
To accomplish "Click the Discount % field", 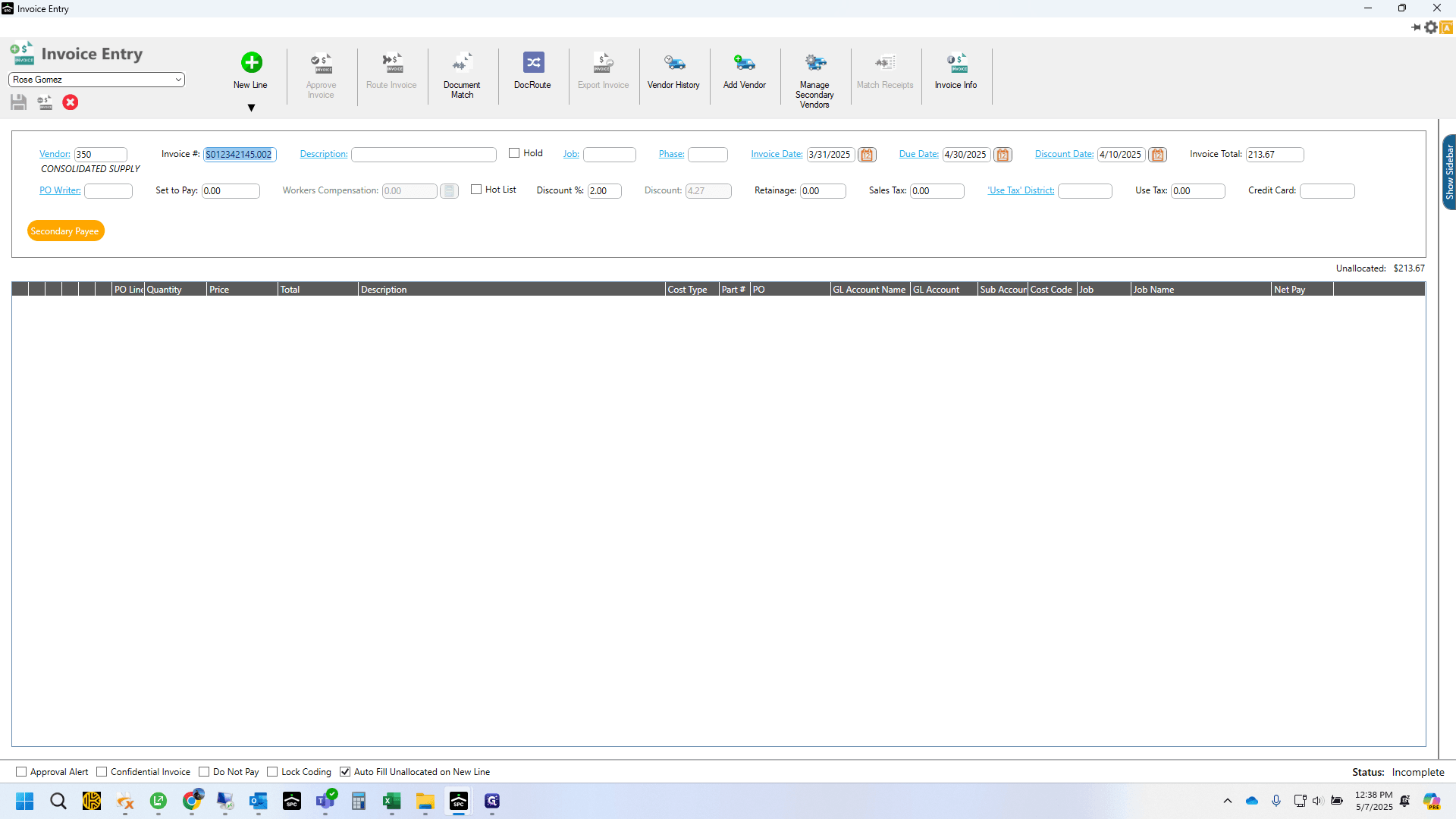I will 604,191.
